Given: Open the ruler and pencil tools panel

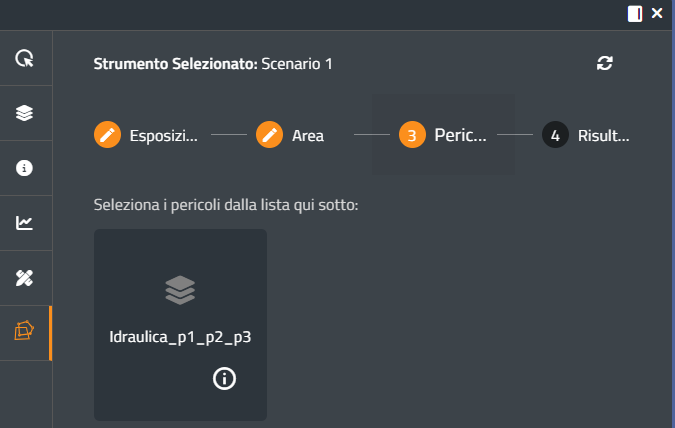Looking at the screenshot, I should point(25,278).
